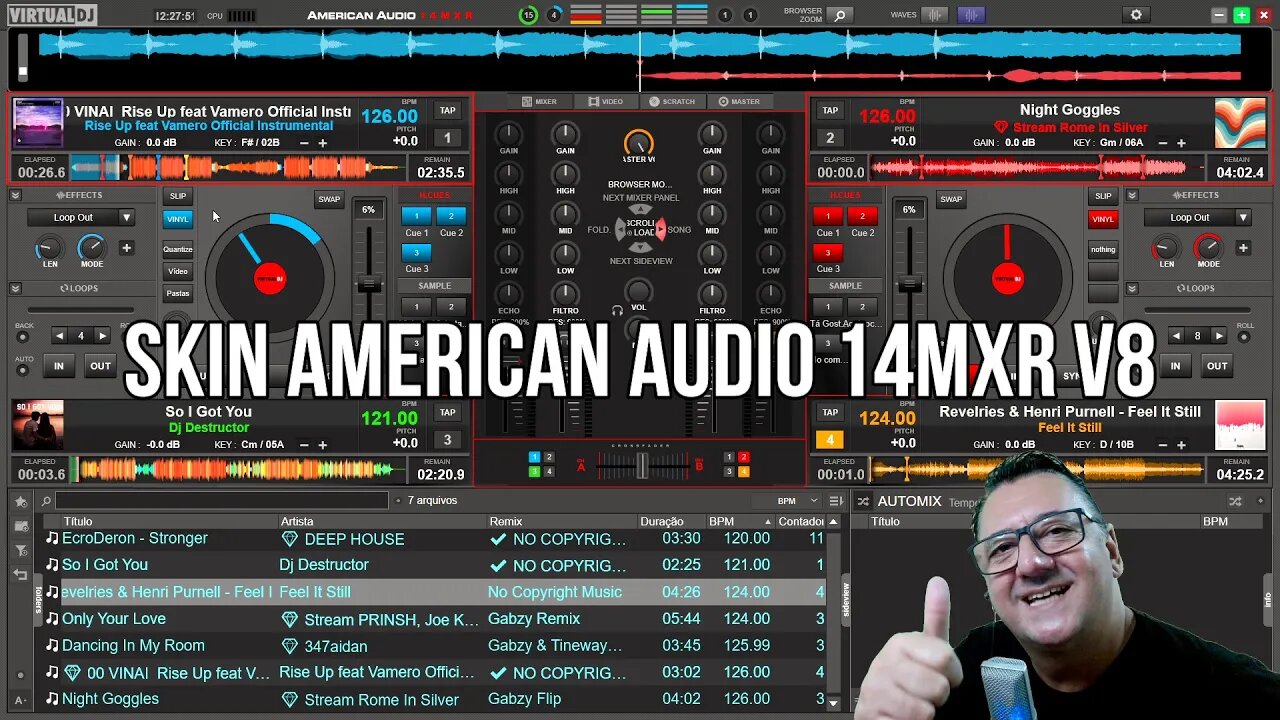Screen dimensions: 1280x720
Task: Click loop IN on the left deck
Action: [x=59, y=366]
